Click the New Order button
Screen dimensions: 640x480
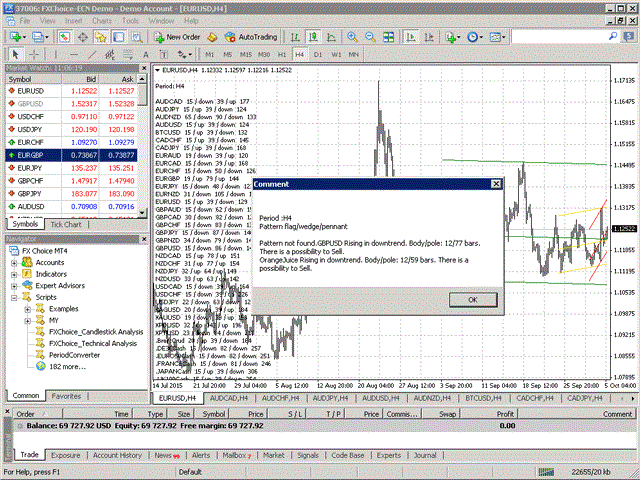(177, 37)
